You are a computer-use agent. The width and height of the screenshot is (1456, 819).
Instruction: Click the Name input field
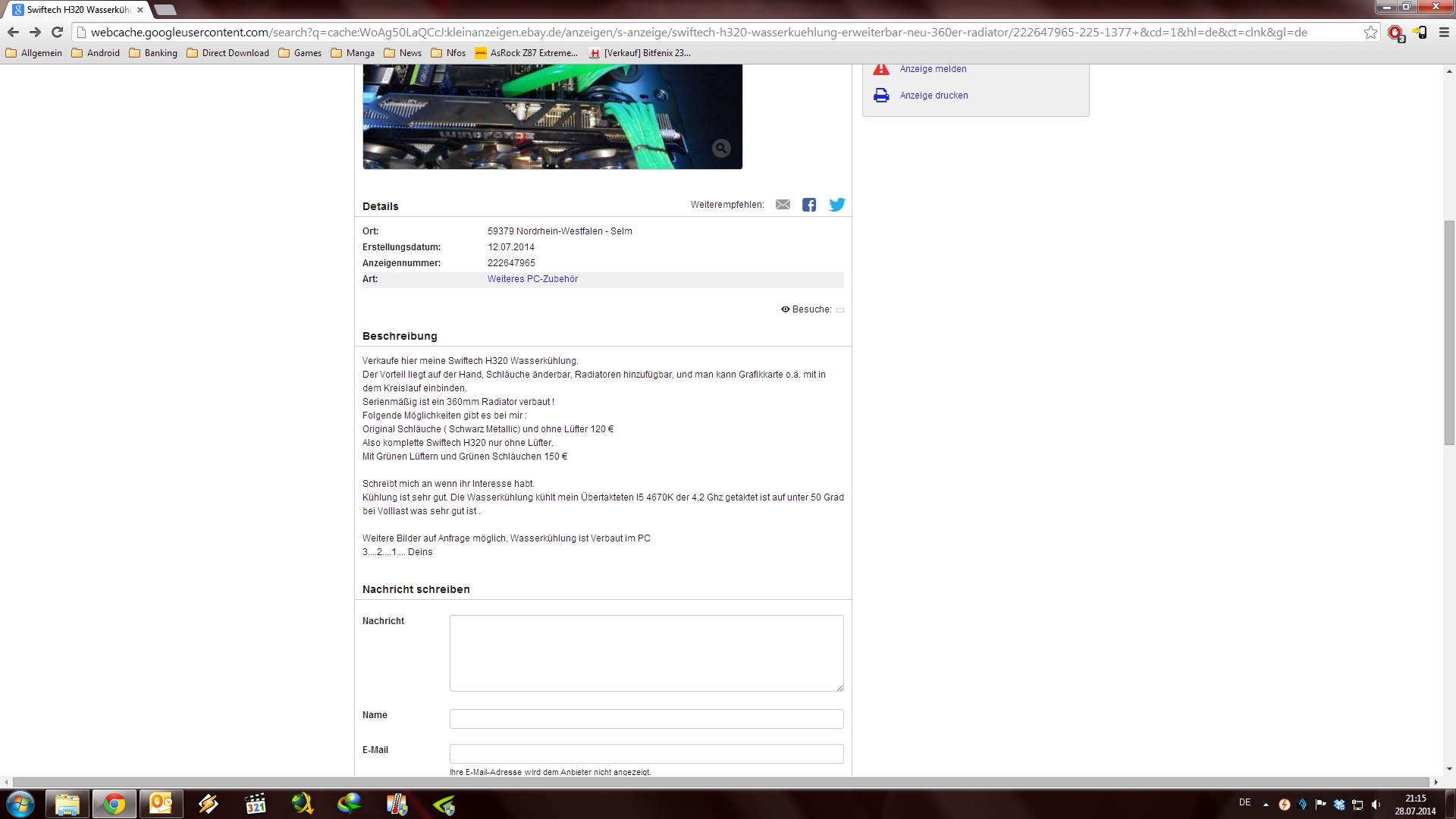646,719
